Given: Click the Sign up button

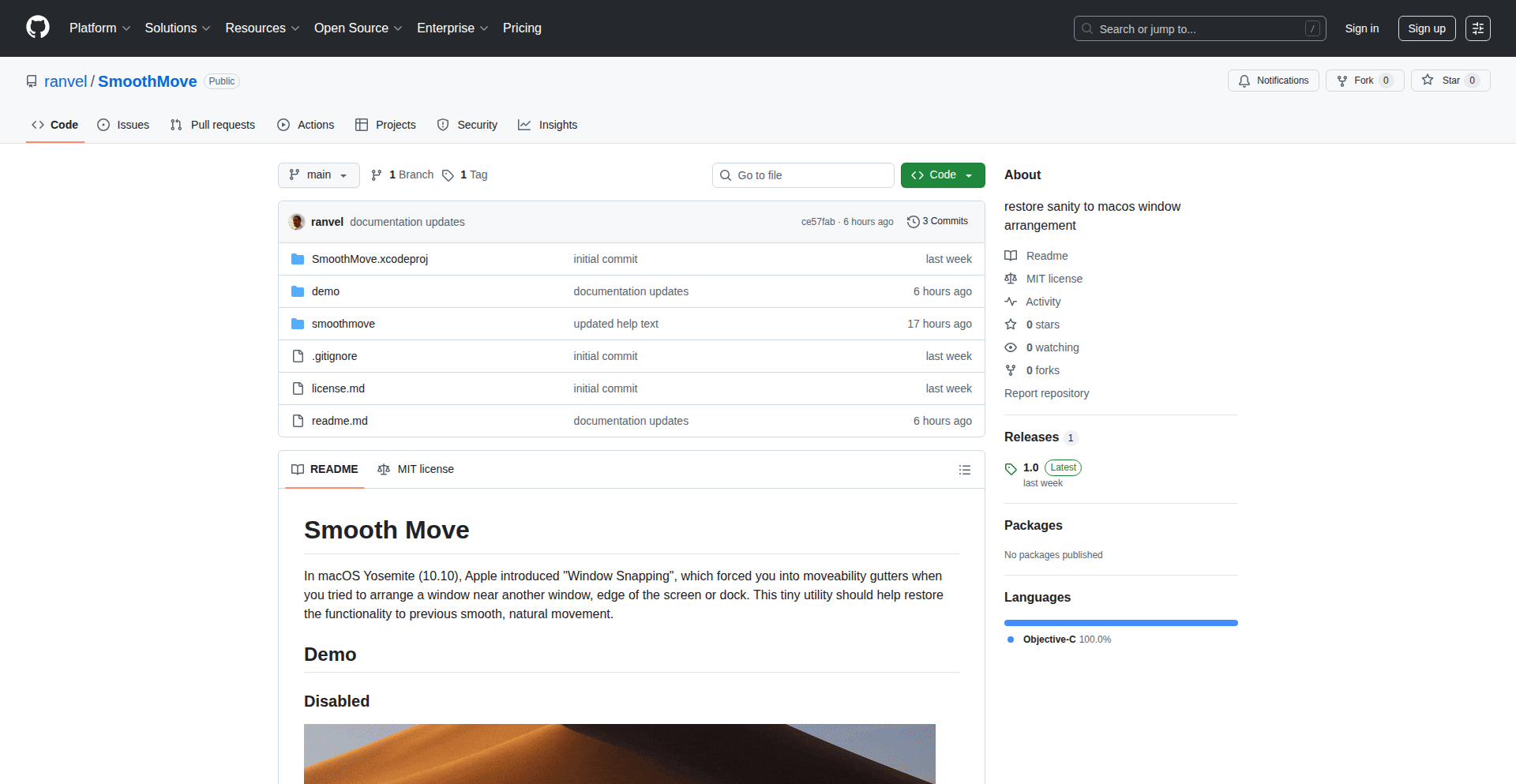Looking at the screenshot, I should [1426, 28].
